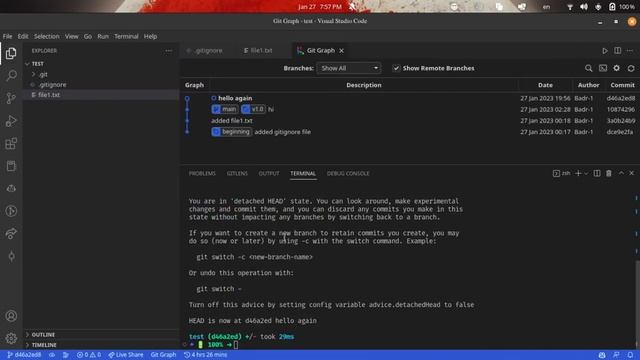Open the Run and Debug view
The image size is (640, 360).
tap(11, 121)
